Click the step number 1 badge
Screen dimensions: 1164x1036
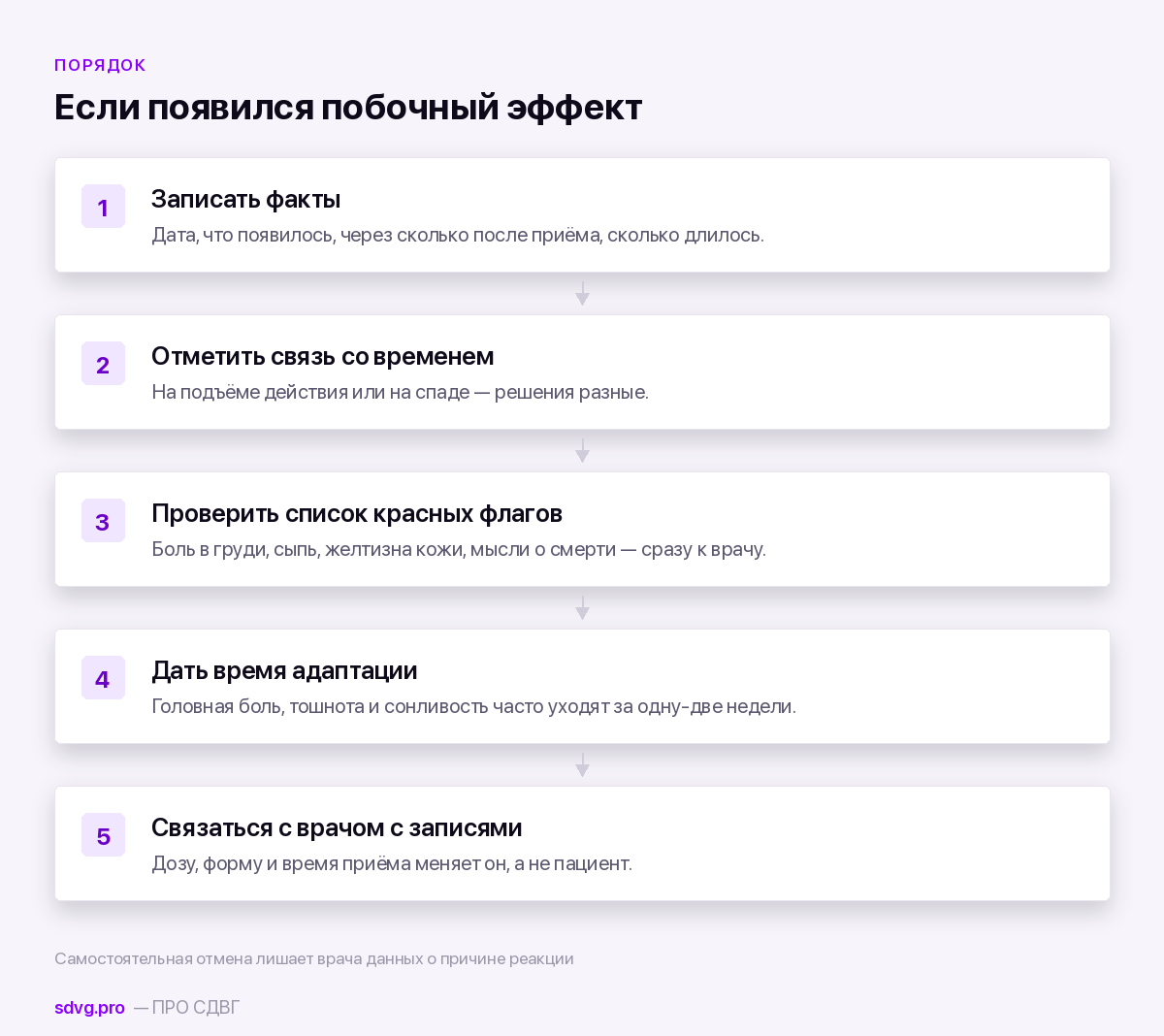pos(103,207)
